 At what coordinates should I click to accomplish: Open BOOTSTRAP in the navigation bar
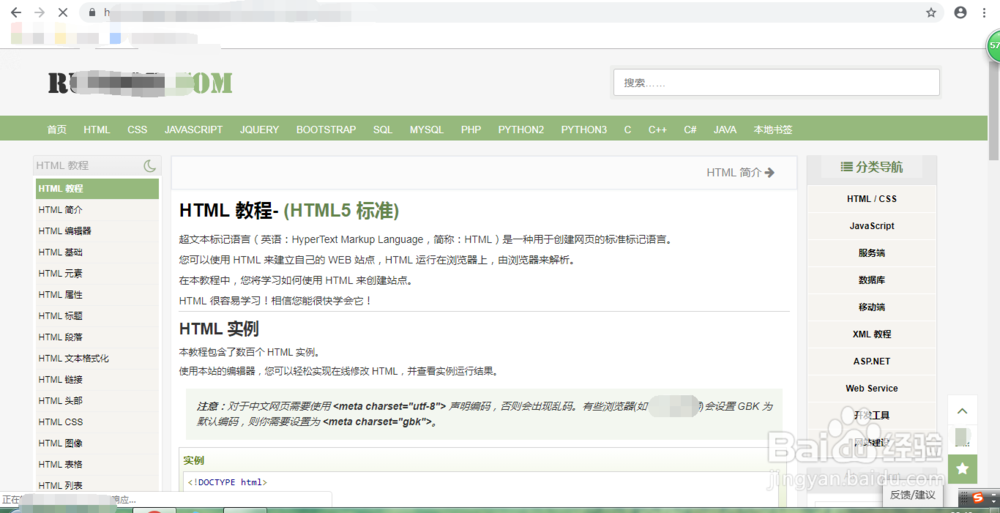(326, 130)
